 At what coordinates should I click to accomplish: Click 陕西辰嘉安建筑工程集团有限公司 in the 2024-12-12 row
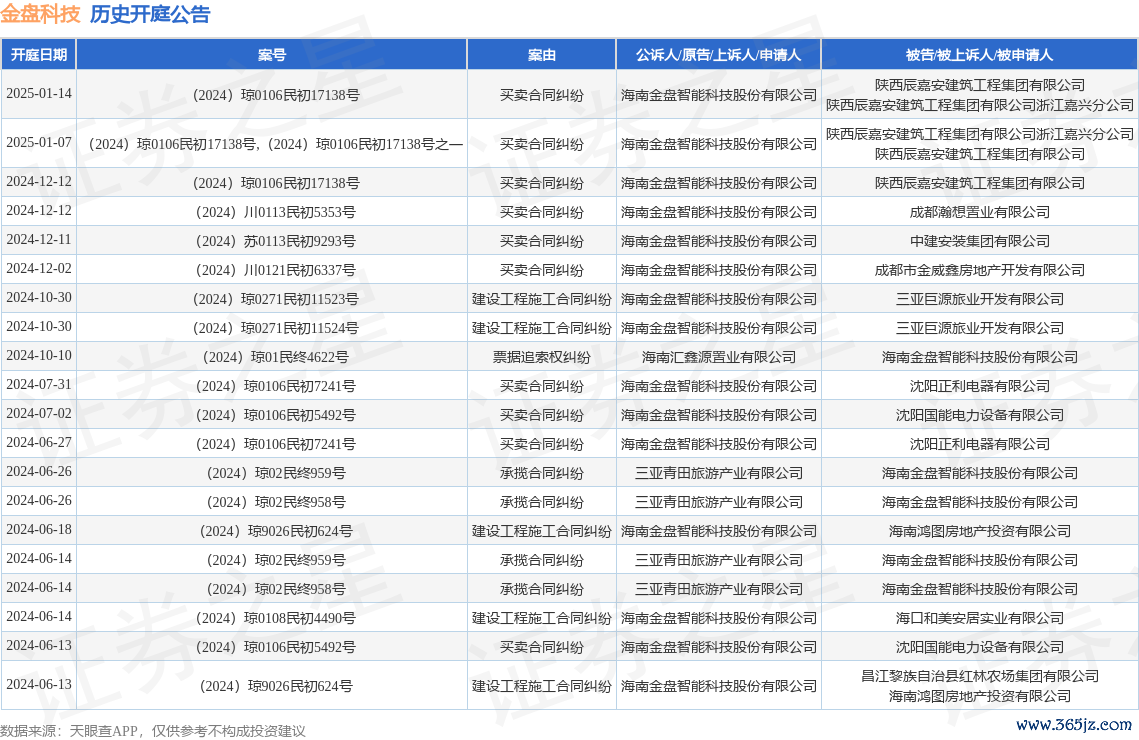pos(979,183)
